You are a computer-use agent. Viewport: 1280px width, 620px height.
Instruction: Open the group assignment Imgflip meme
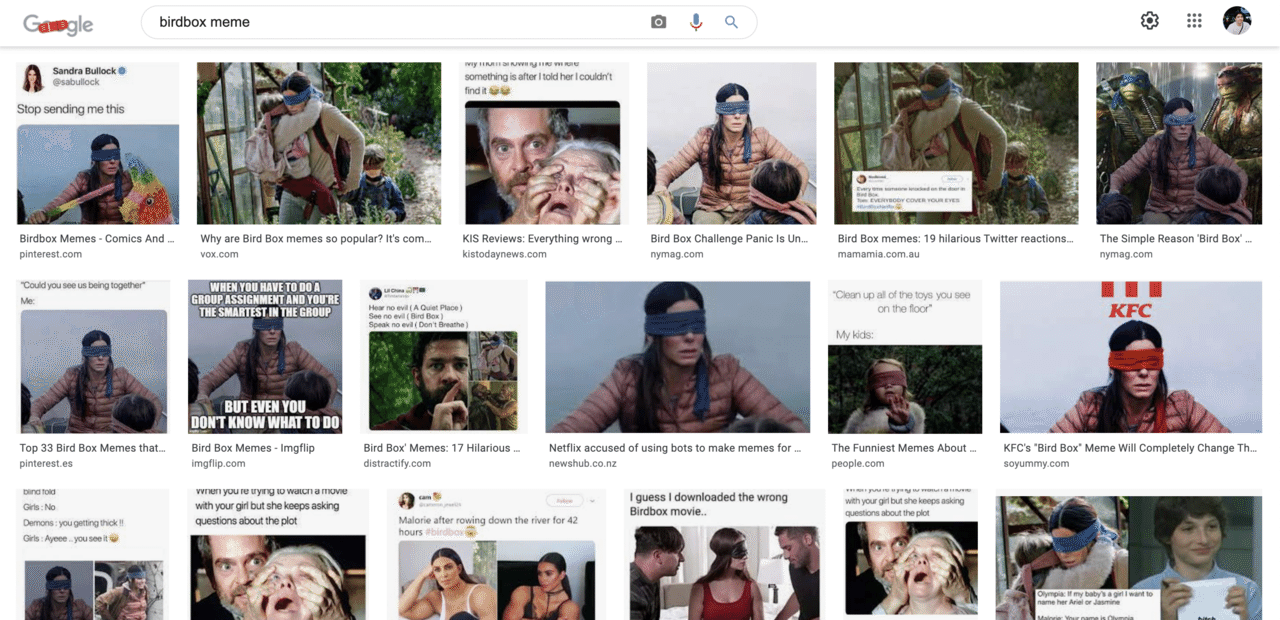point(265,356)
